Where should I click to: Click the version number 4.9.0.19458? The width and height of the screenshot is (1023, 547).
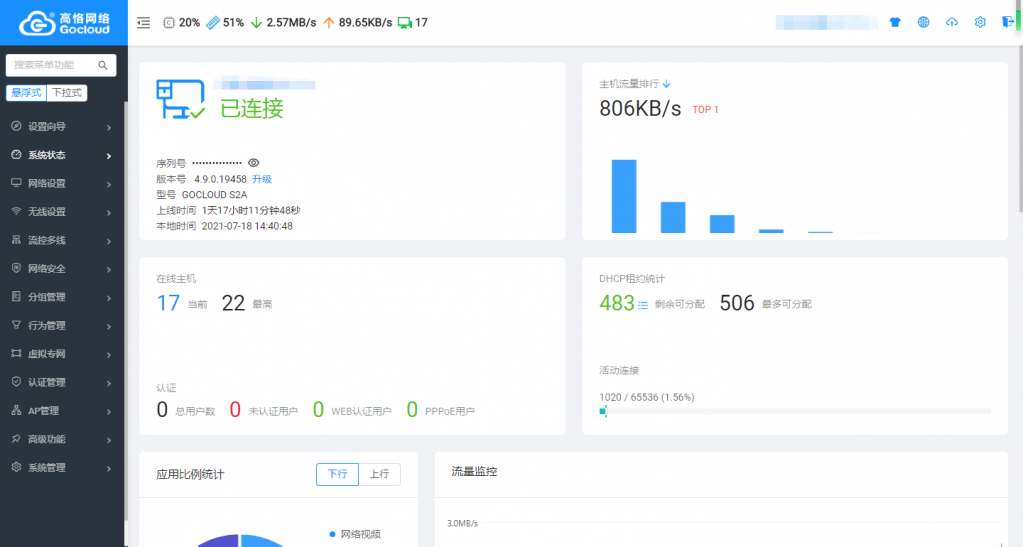point(221,179)
